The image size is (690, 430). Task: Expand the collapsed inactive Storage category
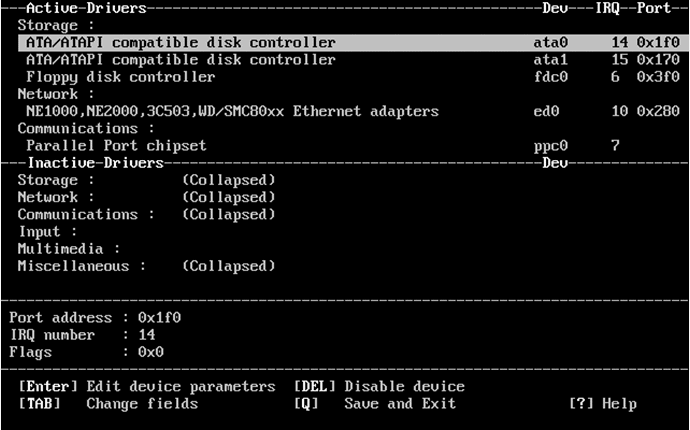click(x=146, y=180)
